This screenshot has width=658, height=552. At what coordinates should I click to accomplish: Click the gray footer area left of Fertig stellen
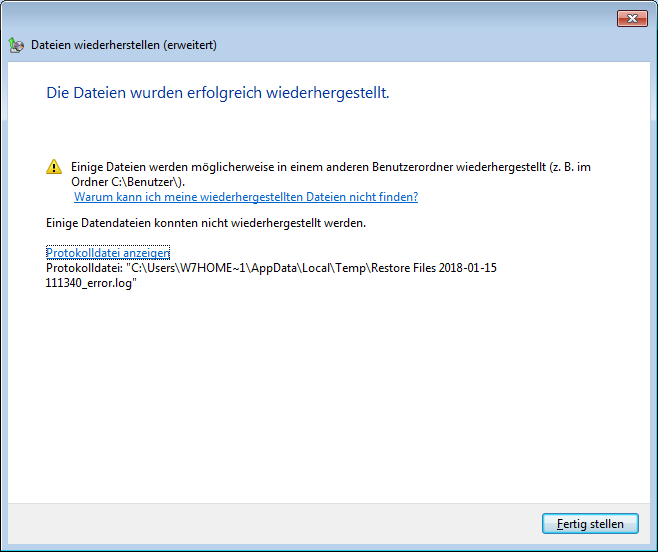coord(270,523)
